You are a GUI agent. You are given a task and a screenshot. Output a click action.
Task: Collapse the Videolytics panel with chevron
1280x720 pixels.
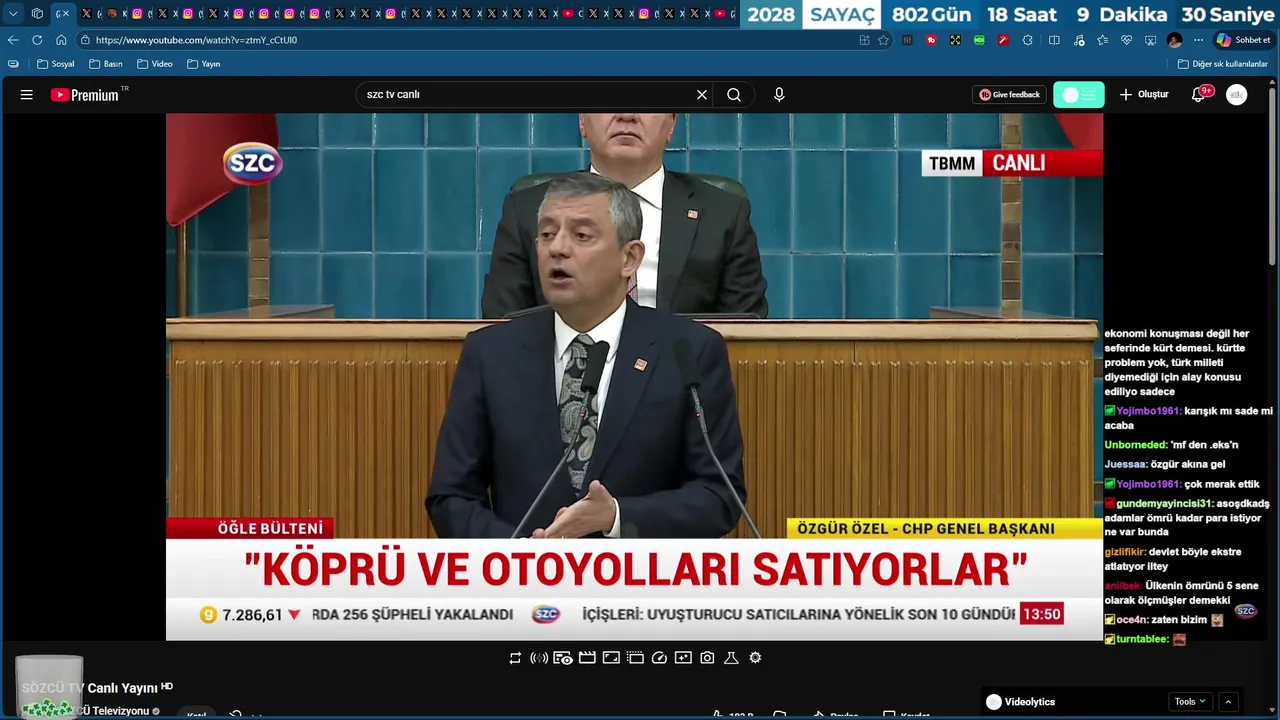(x=1228, y=702)
